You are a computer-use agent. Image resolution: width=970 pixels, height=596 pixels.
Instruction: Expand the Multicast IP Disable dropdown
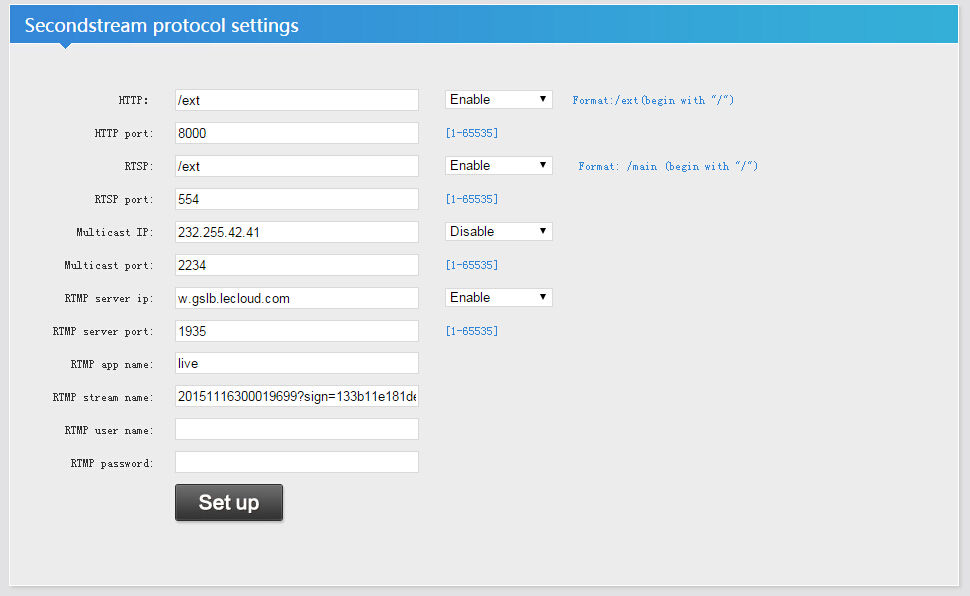(x=498, y=232)
